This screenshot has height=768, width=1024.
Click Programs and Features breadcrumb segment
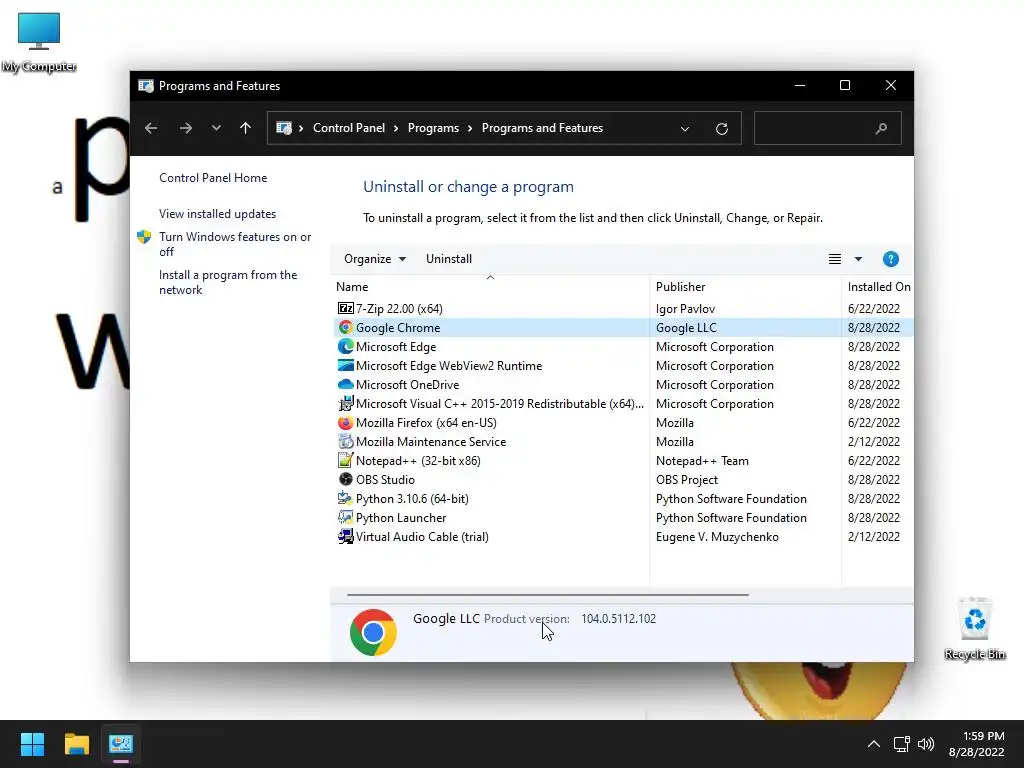(x=542, y=128)
